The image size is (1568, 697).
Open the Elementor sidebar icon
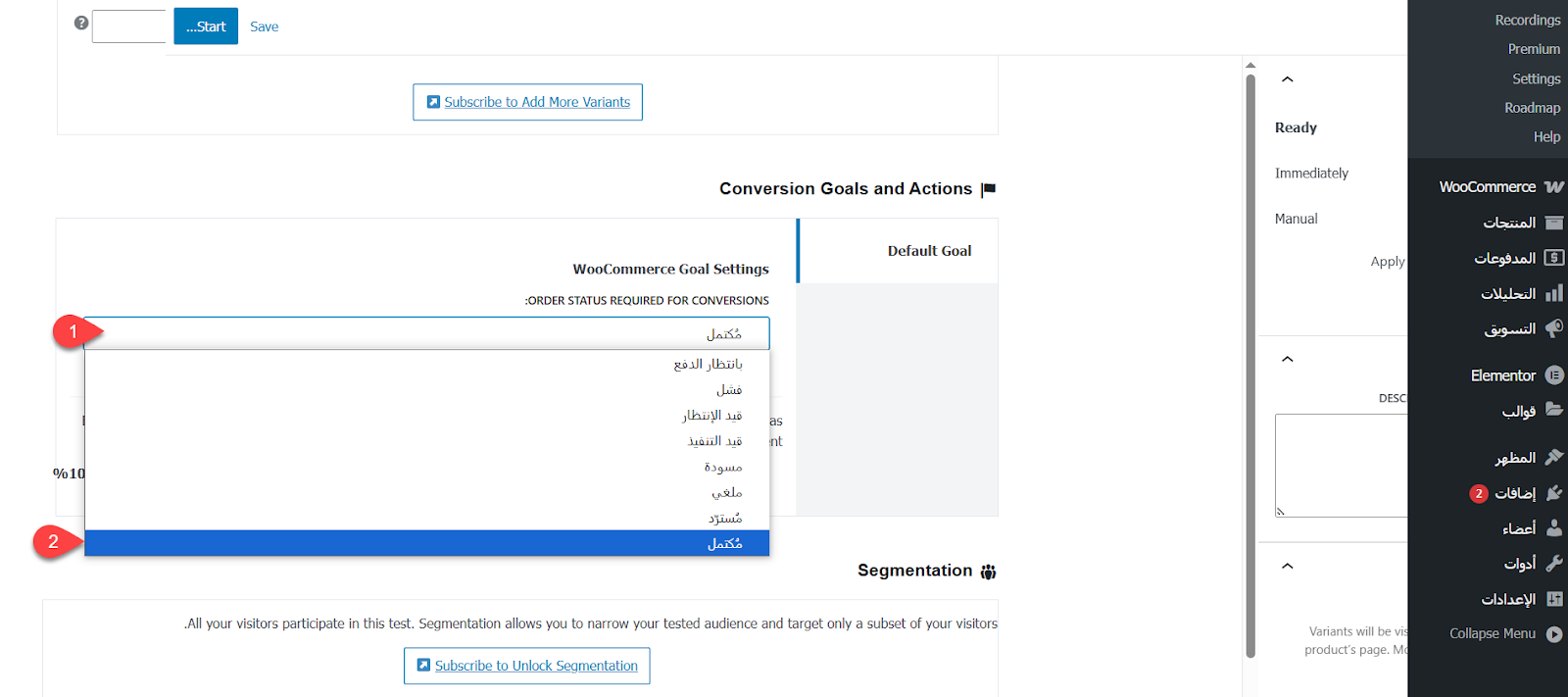[1554, 375]
